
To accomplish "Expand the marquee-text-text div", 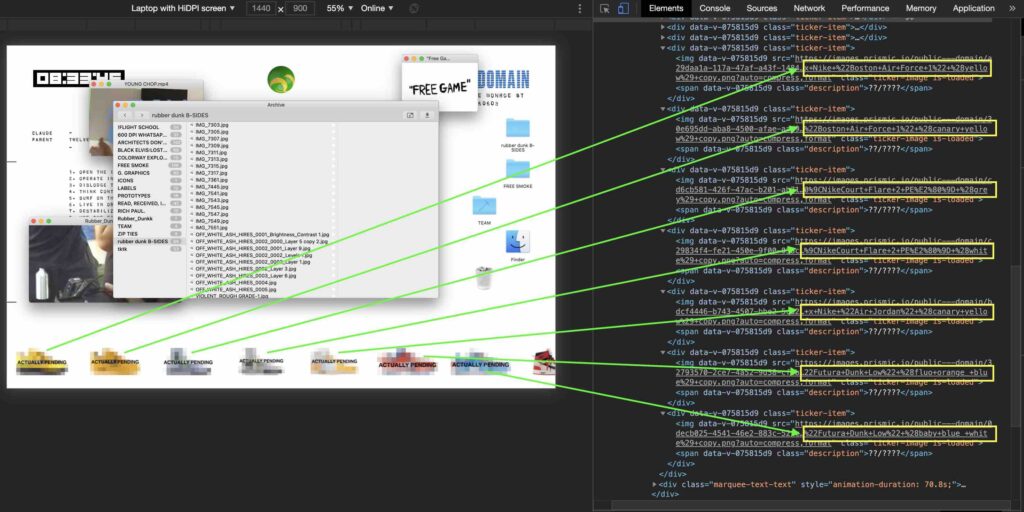I will pos(656,485).
